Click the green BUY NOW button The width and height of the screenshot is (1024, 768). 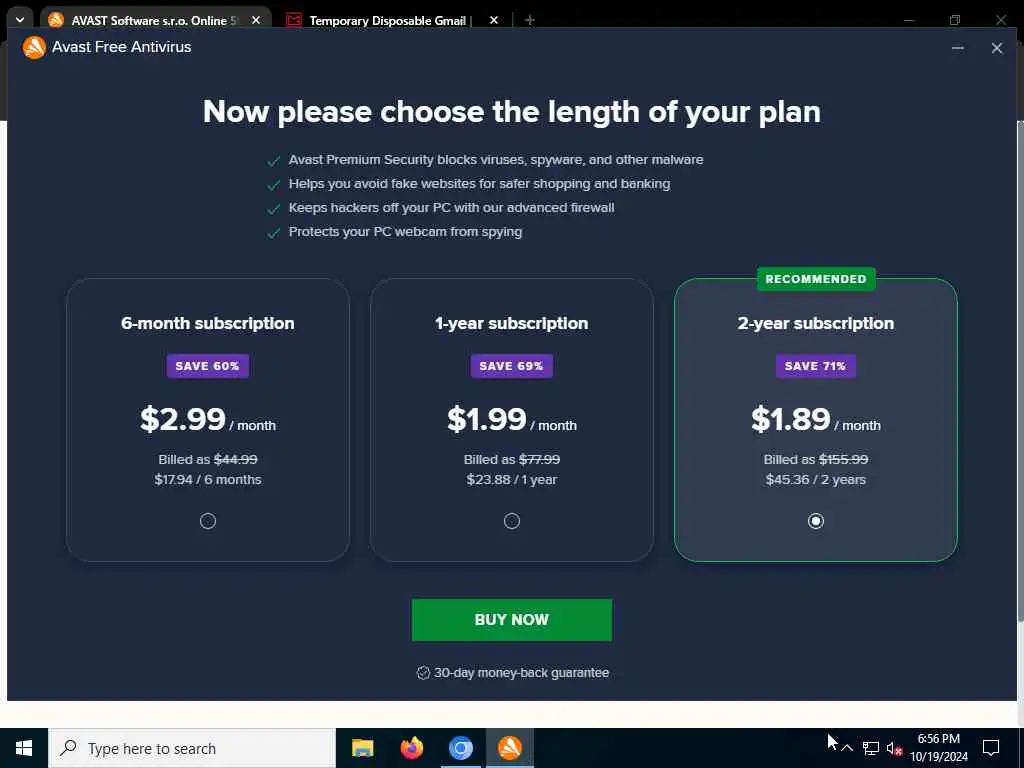tap(512, 620)
